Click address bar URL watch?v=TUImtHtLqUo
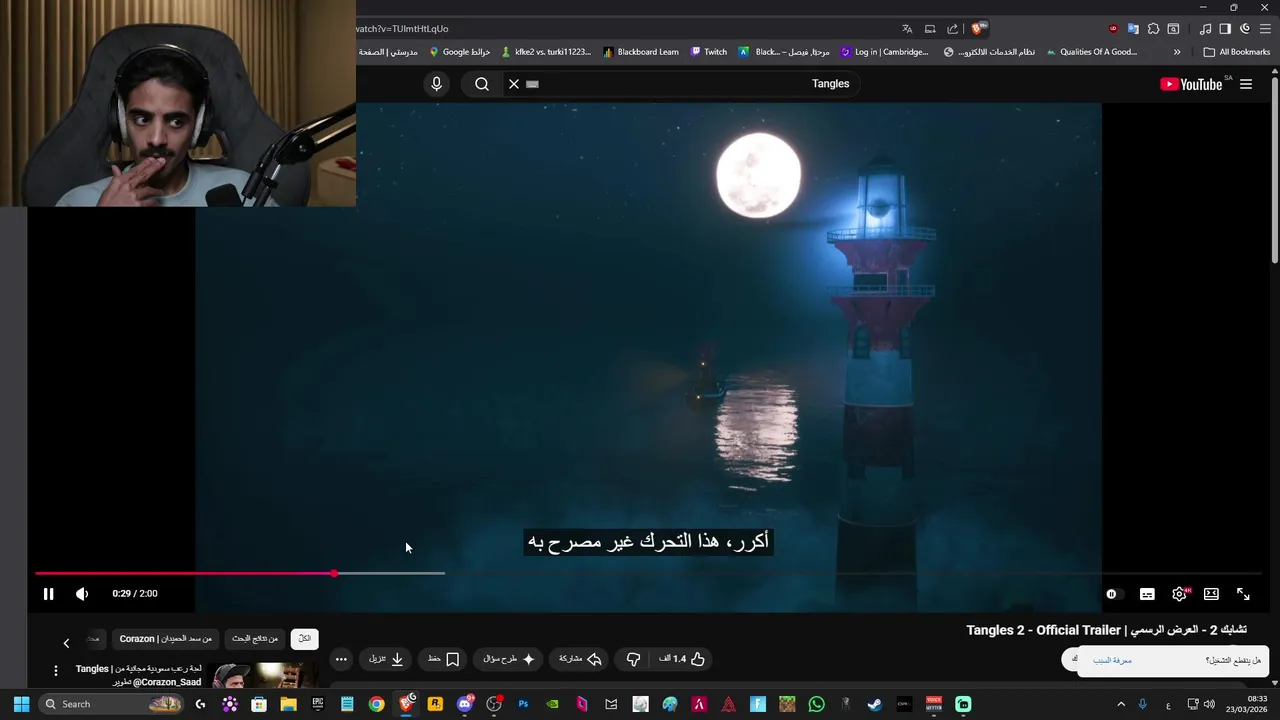 coord(402,29)
